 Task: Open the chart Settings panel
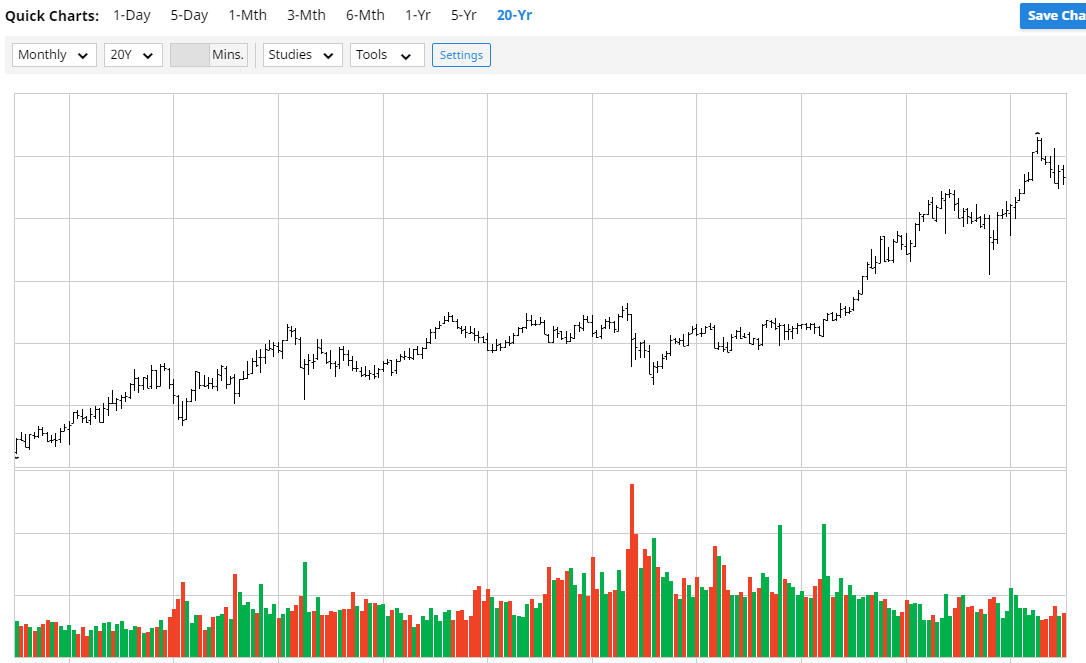tap(461, 55)
